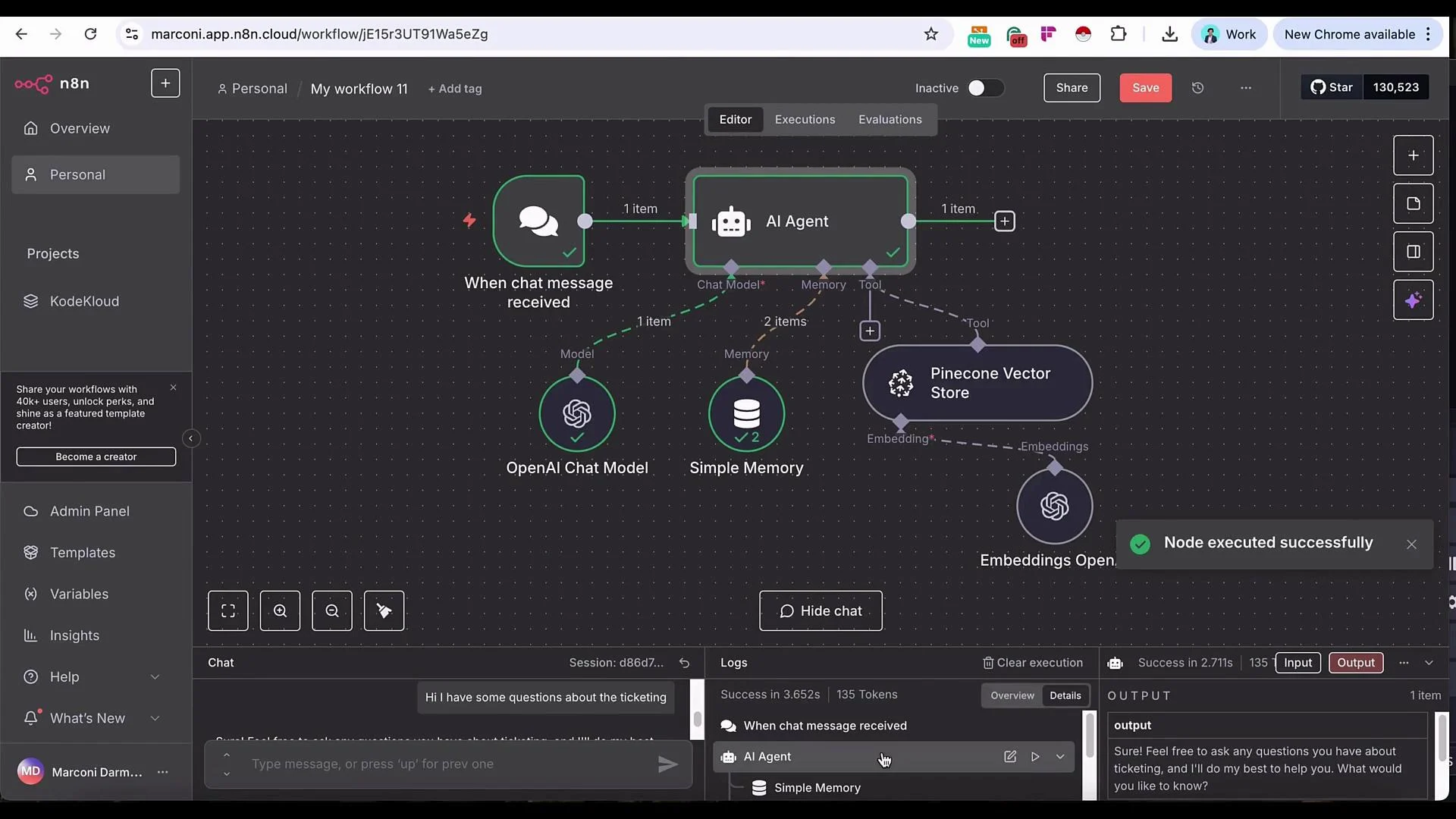Open log panel more options menu
Screen dimensions: 1456x819
tap(1404, 663)
